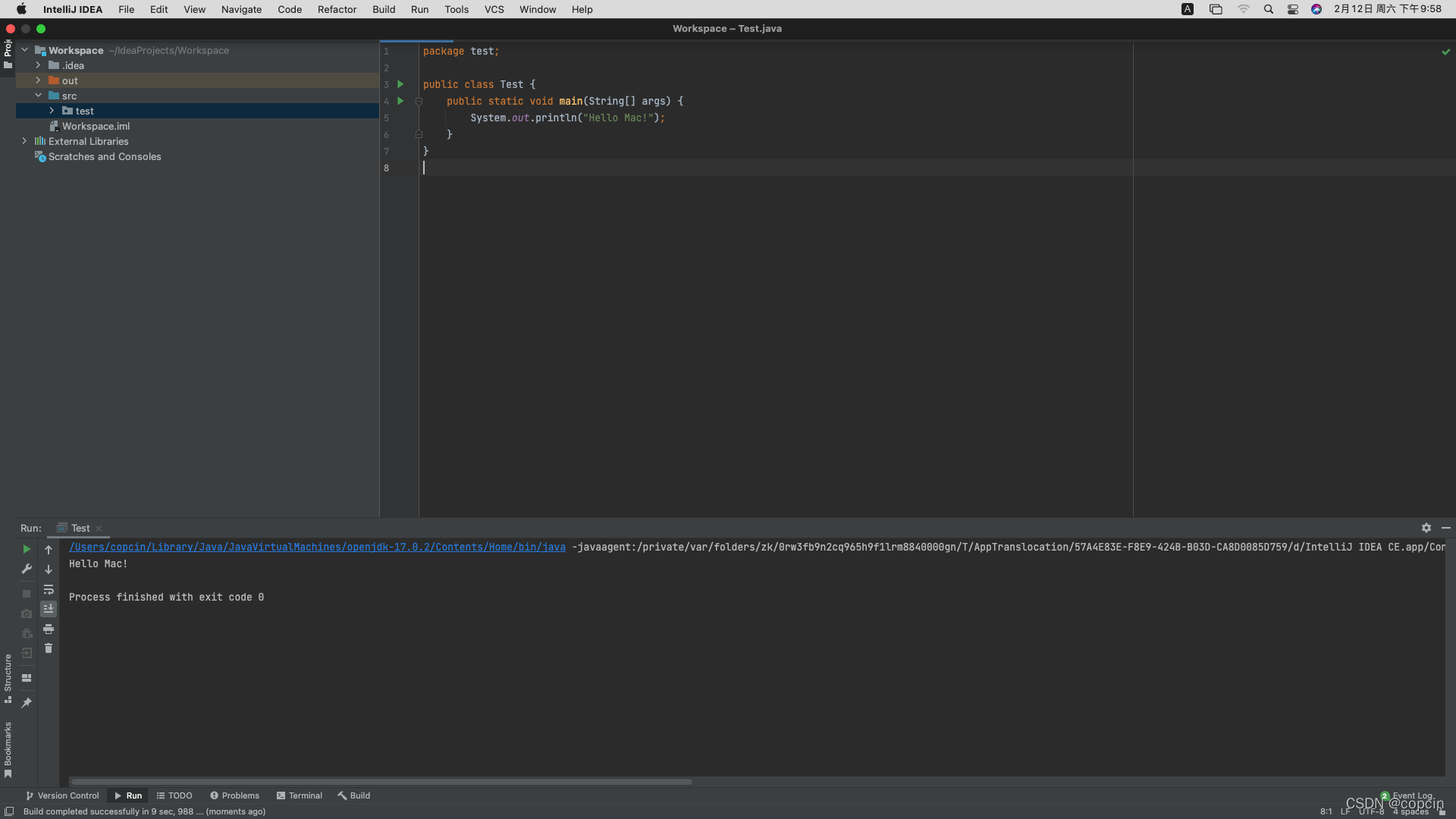Open the 'Build' menu in menu bar
This screenshot has width=1456, height=819.
coord(383,9)
